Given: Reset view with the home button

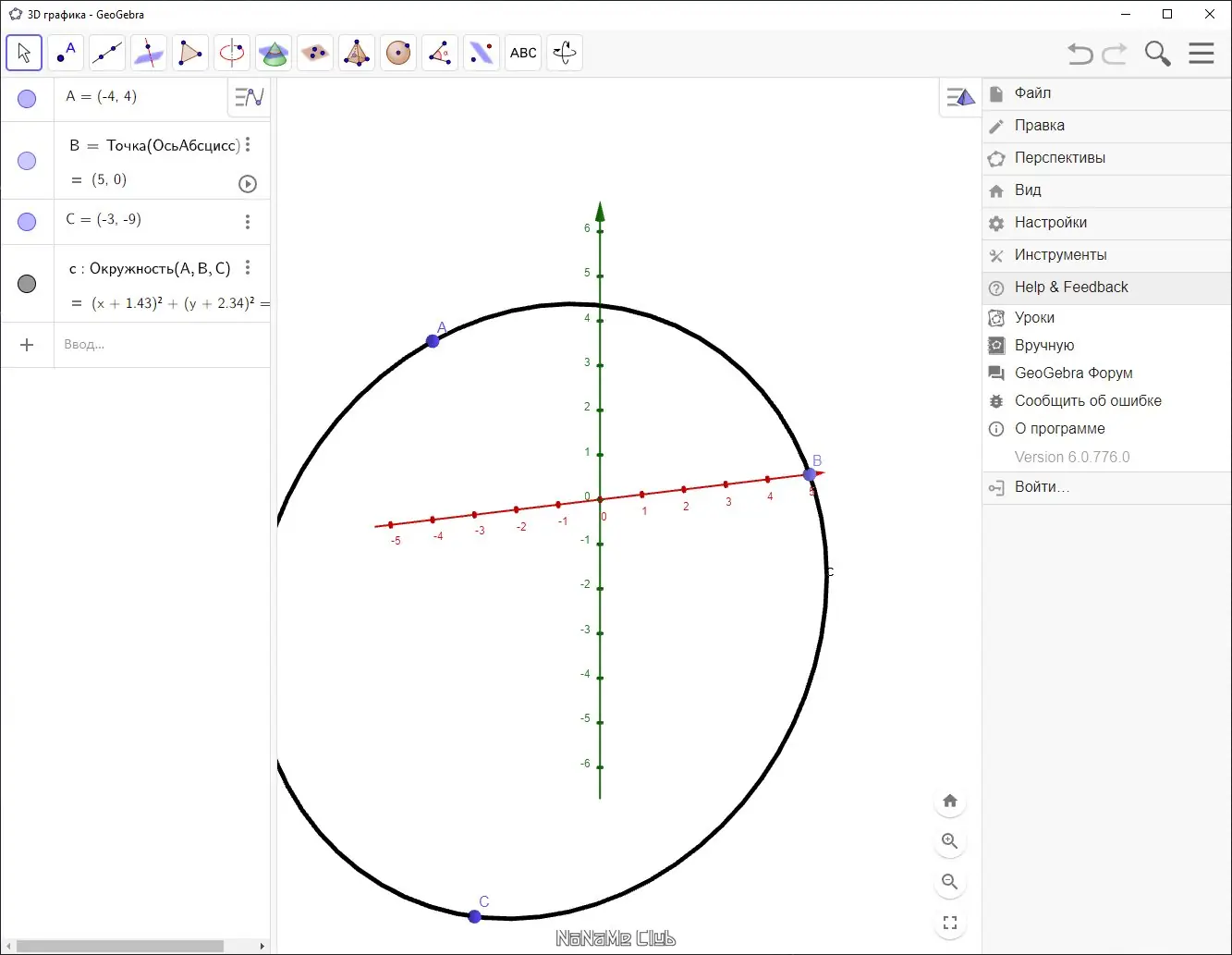Looking at the screenshot, I should coord(950,801).
